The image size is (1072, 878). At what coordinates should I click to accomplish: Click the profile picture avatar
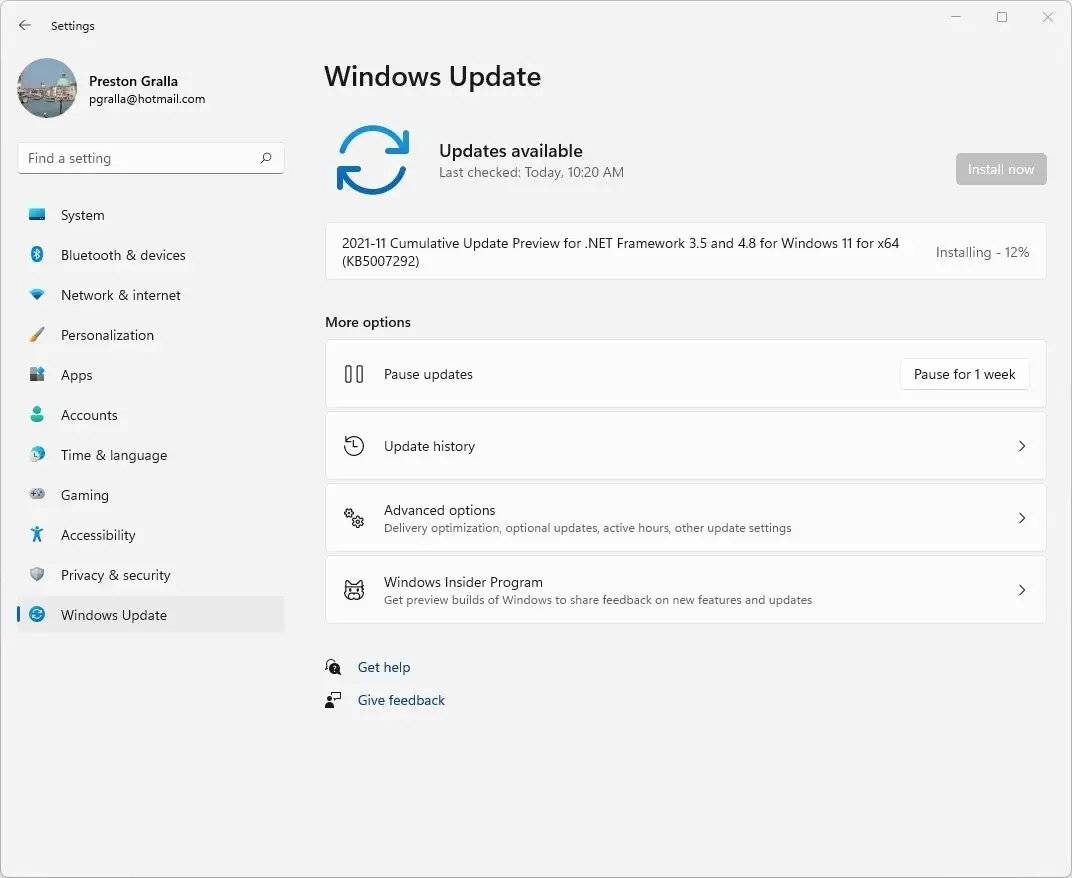[47, 88]
